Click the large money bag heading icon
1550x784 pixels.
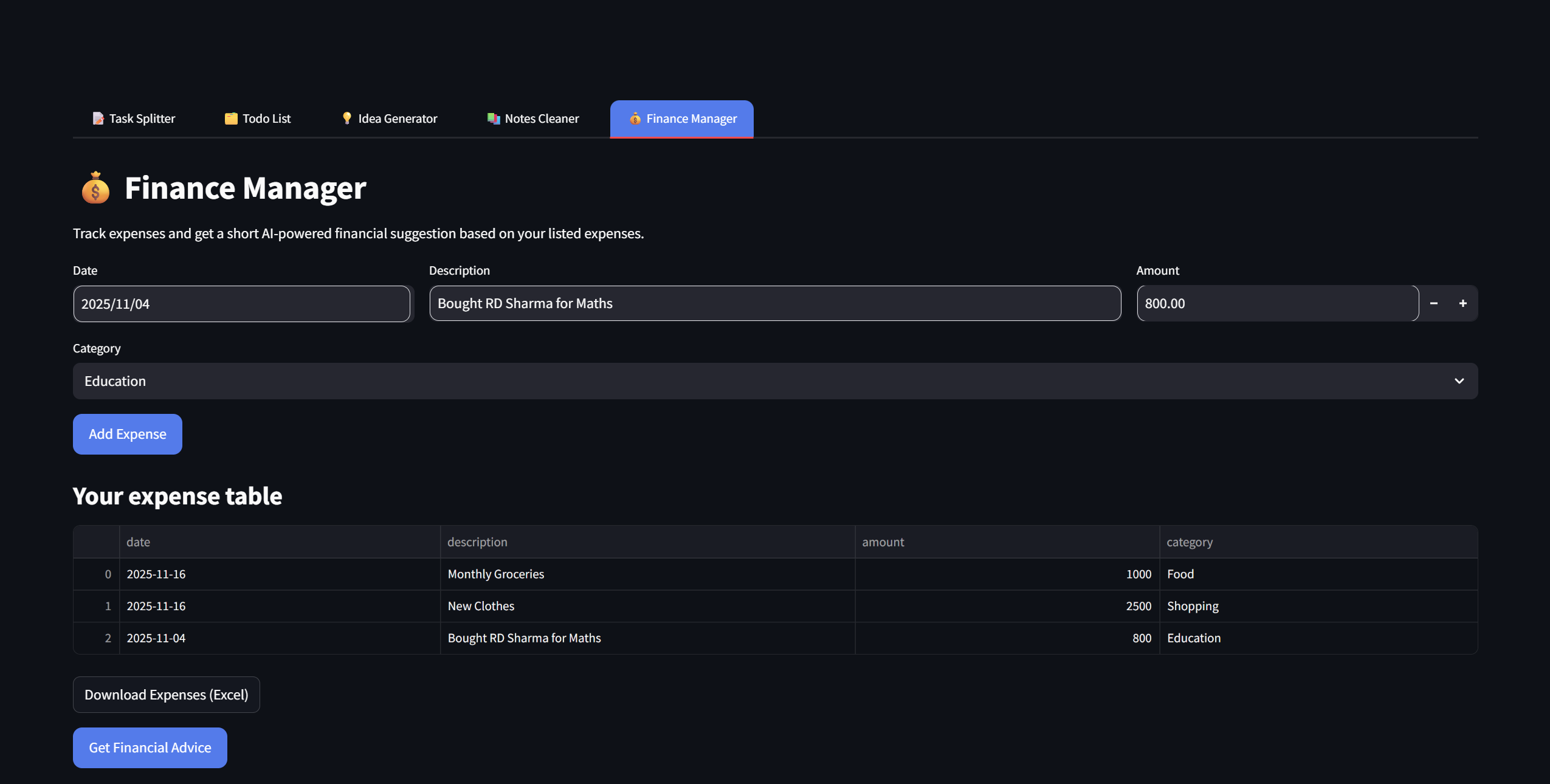pyautogui.click(x=95, y=188)
